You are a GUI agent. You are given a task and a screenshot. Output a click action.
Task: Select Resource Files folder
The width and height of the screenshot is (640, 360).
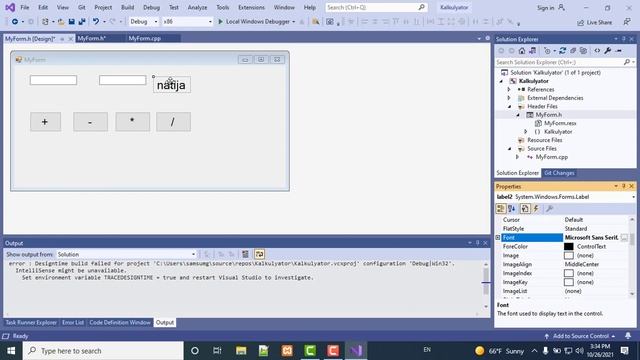[x=544, y=140]
